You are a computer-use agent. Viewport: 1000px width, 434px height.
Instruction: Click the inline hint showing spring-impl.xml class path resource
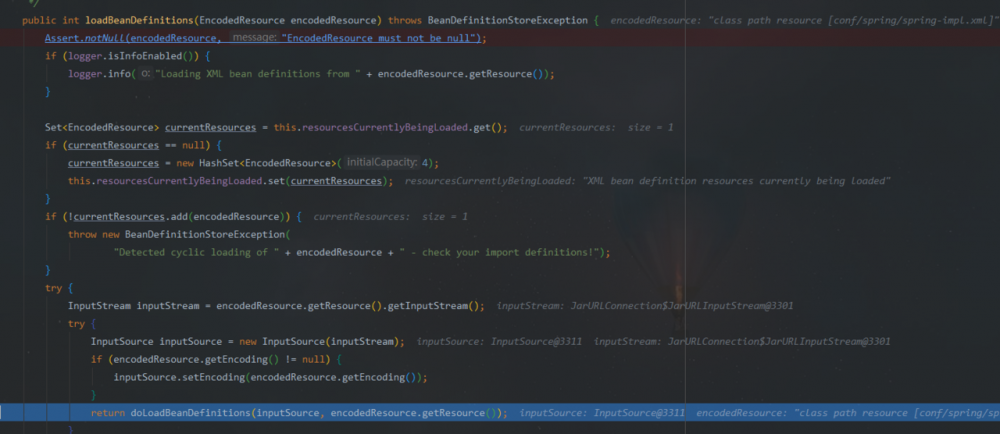(x=803, y=20)
